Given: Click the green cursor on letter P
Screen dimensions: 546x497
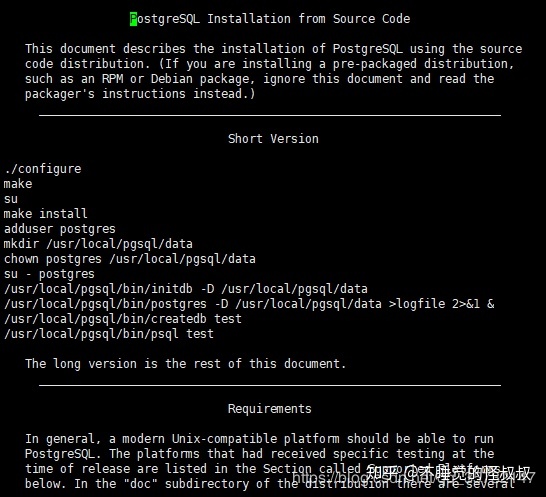Looking at the screenshot, I should click(x=133, y=19).
